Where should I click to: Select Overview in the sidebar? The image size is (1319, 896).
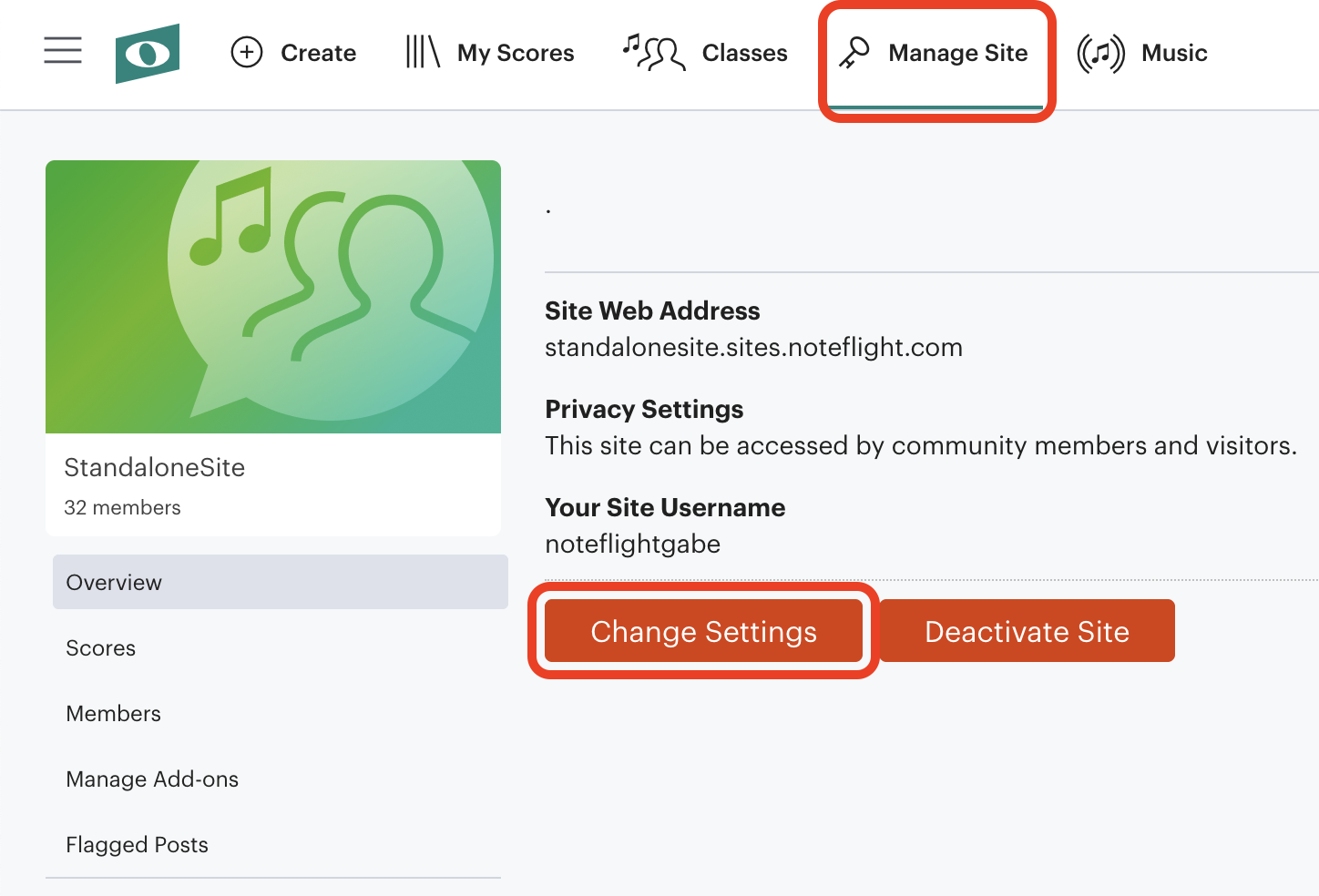point(281,582)
